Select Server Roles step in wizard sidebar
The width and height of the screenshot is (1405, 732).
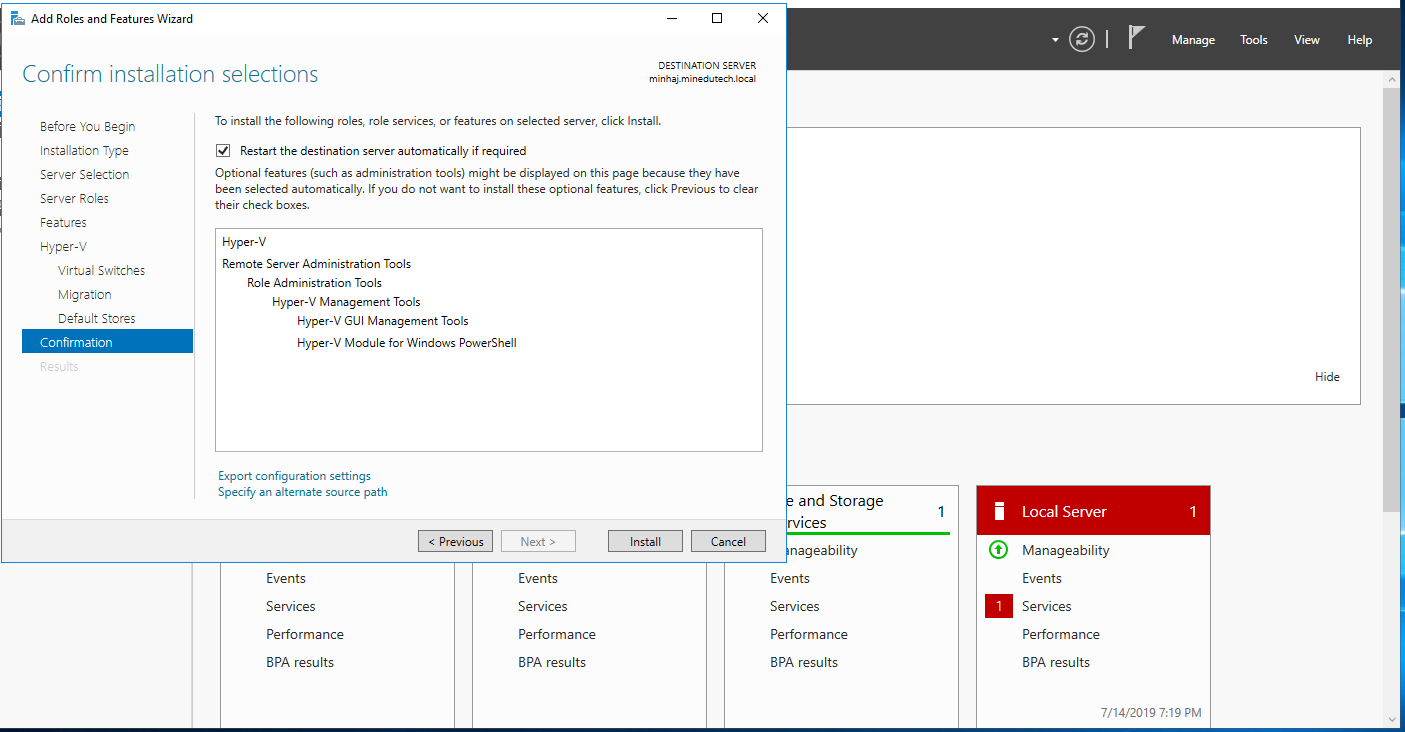[74, 198]
